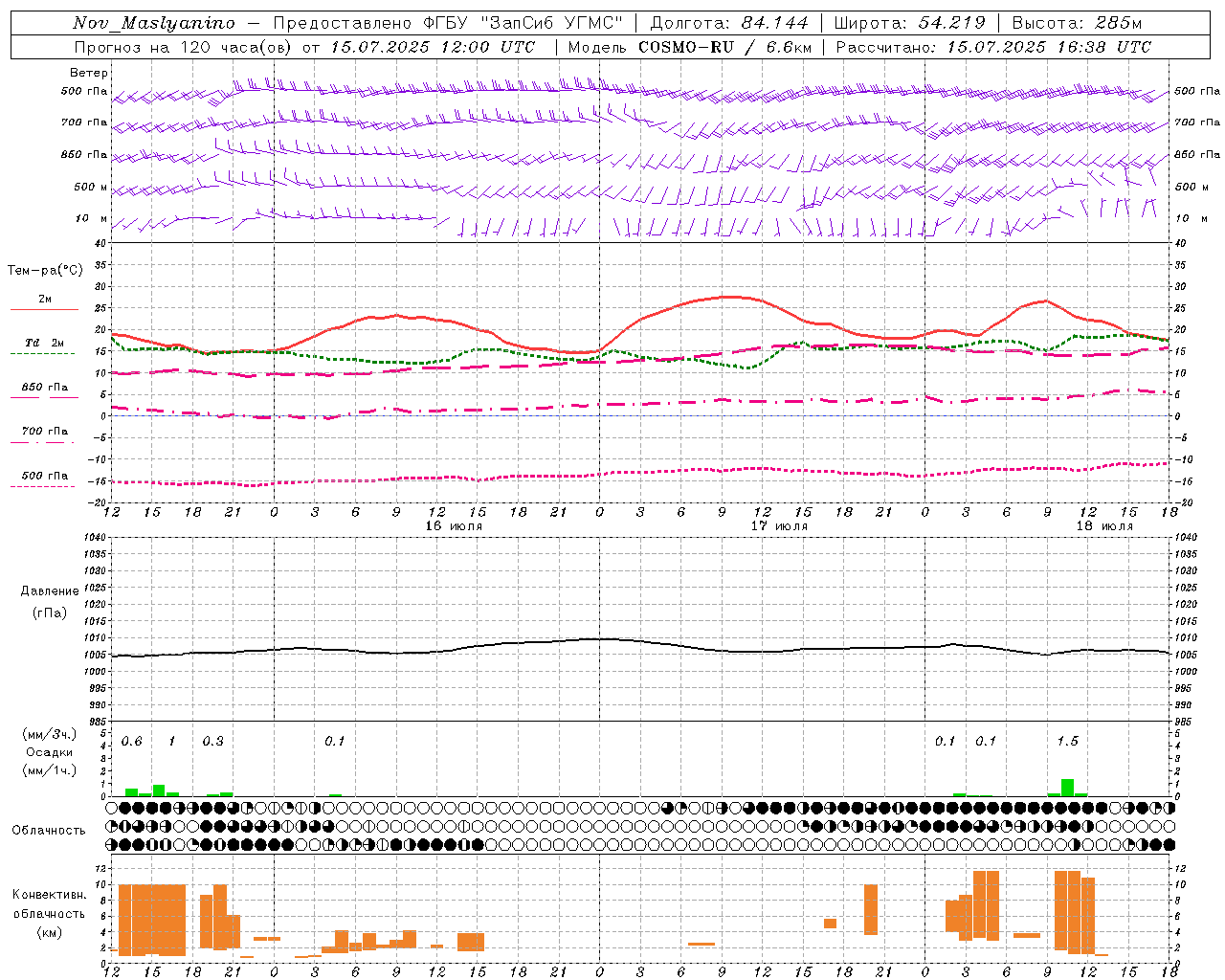Click the model label COSMO-RU / 6.6км
Image resolution: width=1225 pixels, height=980 pixels.
725,47
